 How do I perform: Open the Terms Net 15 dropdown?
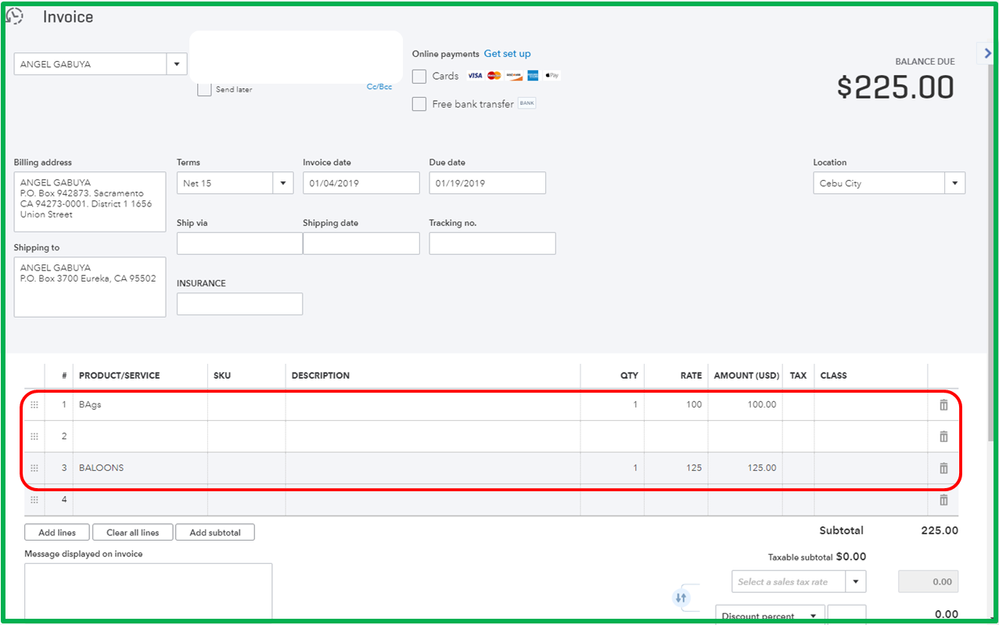pyautogui.click(x=283, y=183)
